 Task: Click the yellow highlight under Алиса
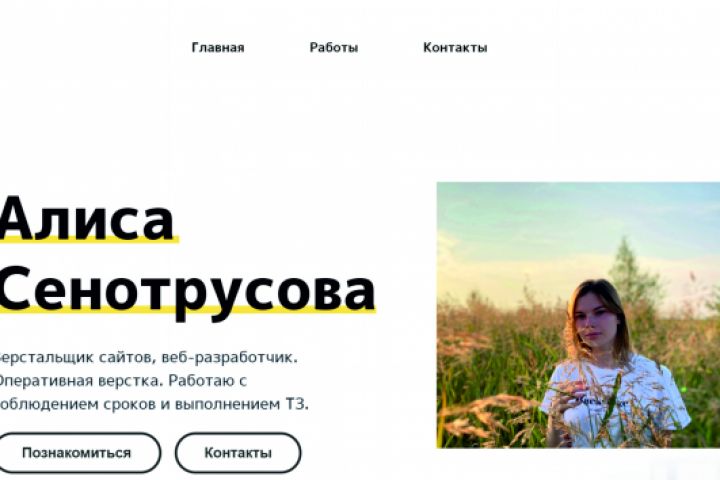pyautogui.click(x=90, y=238)
